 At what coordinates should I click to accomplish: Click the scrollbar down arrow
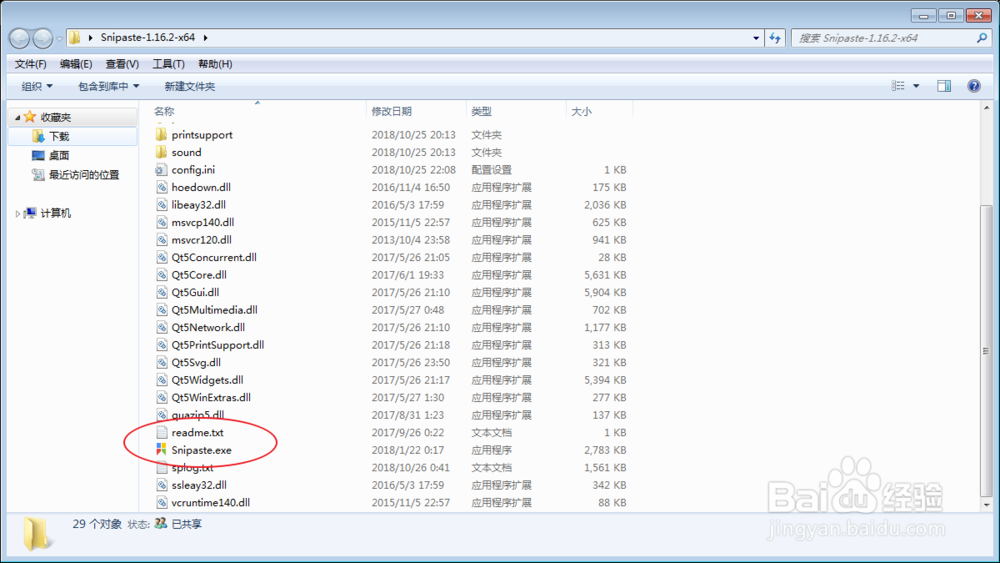pos(986,504)
